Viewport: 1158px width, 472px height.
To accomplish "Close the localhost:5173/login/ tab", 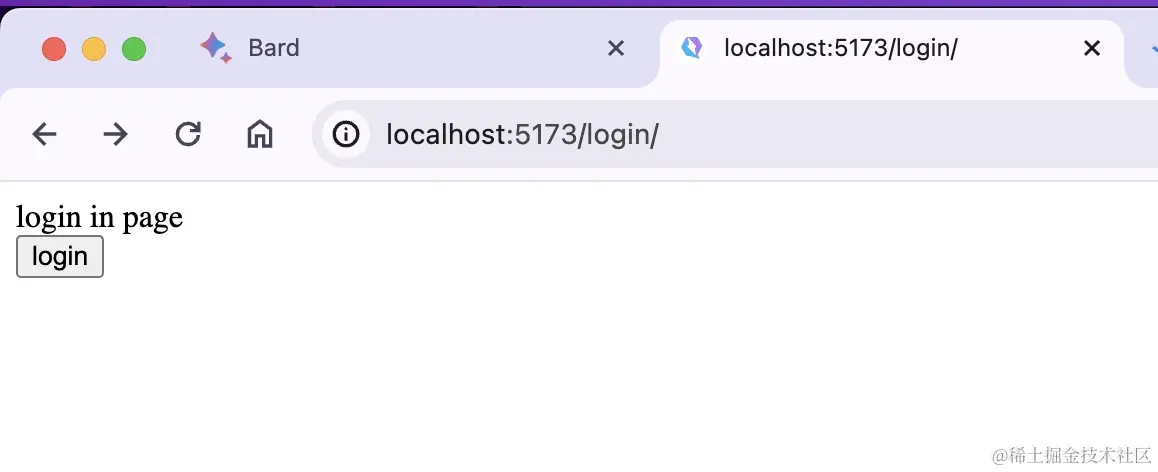I will click(1092, 48).
